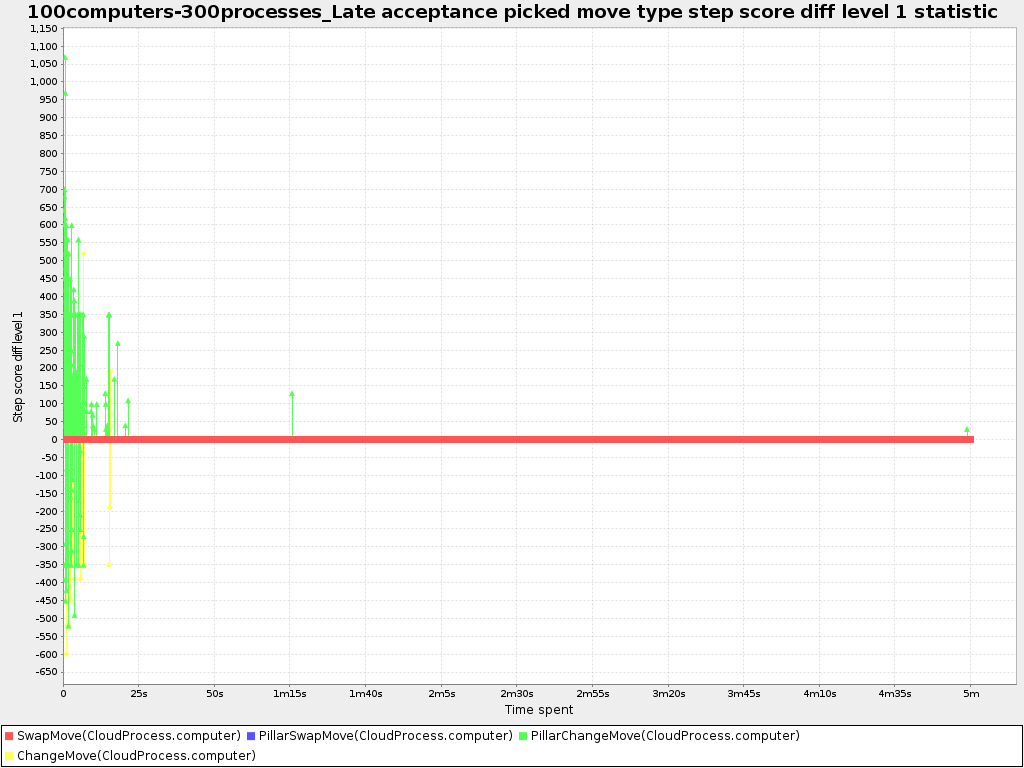Select the green data point near 5m
This screenshot has height=768, width=1024.
point(967,428)
